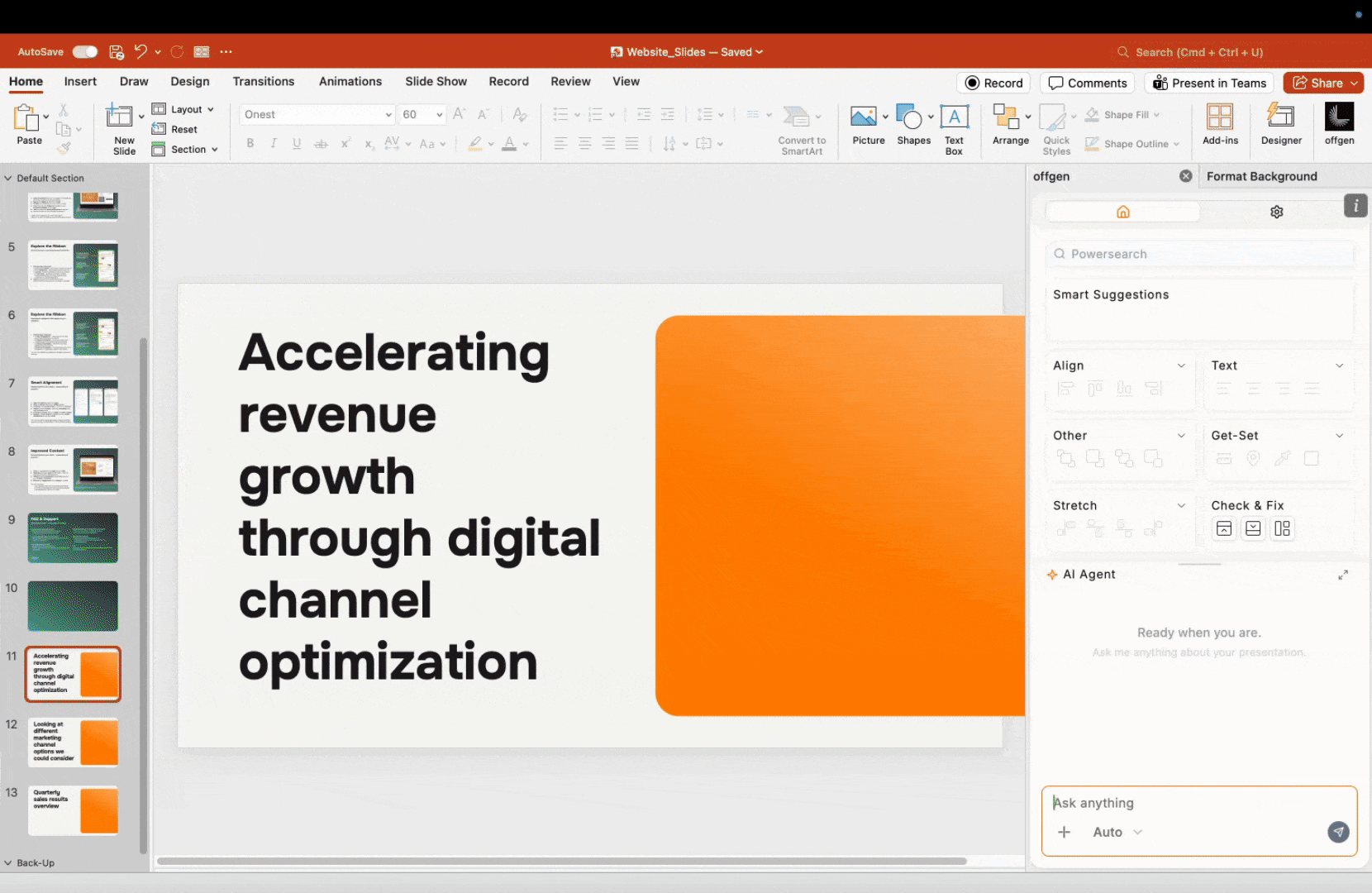
Task: Click the New Slide icon
Action: pos(121,117)
